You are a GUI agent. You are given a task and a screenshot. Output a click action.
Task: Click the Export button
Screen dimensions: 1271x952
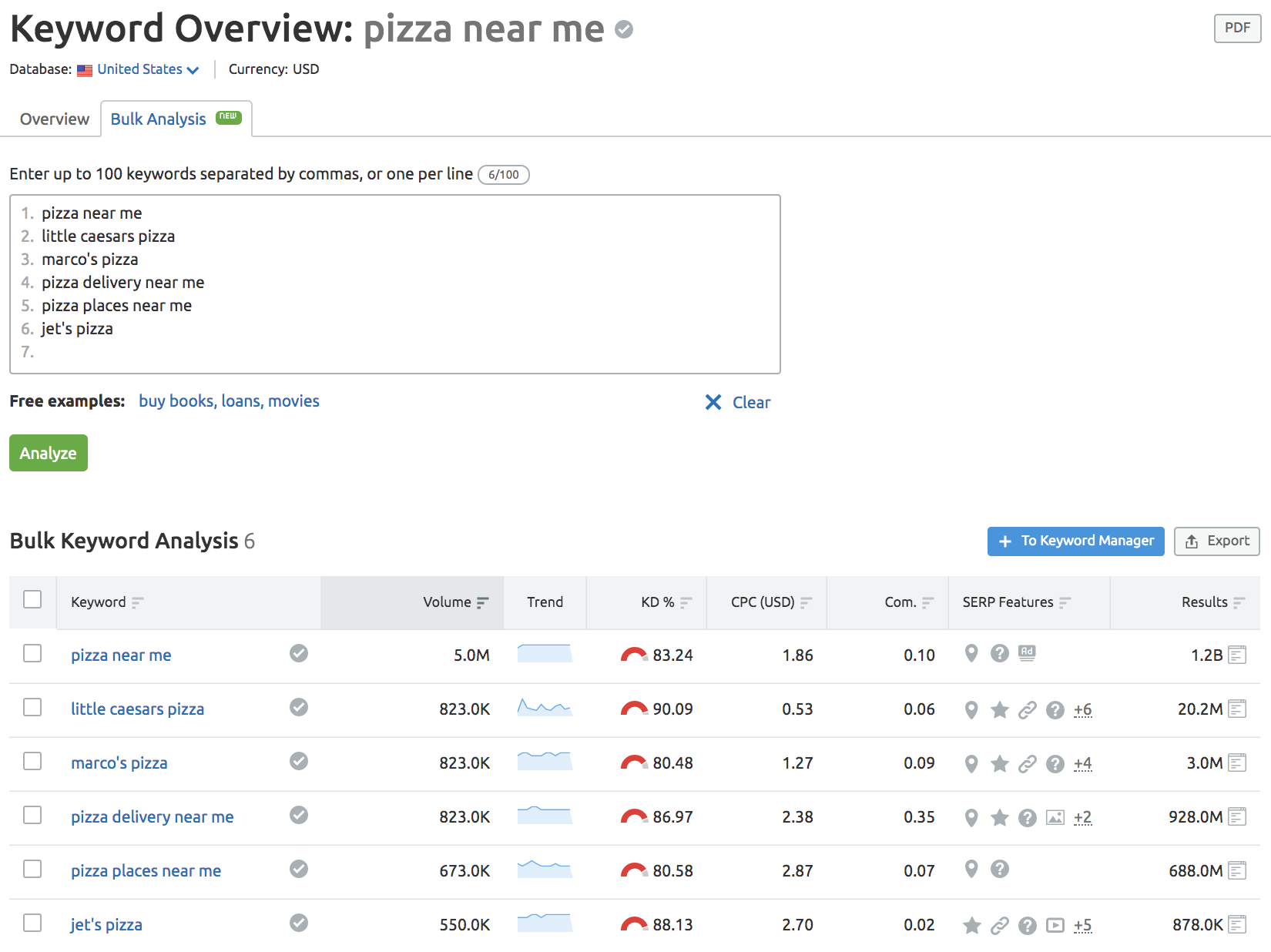pyautogui.click(x=1217, y=541)
